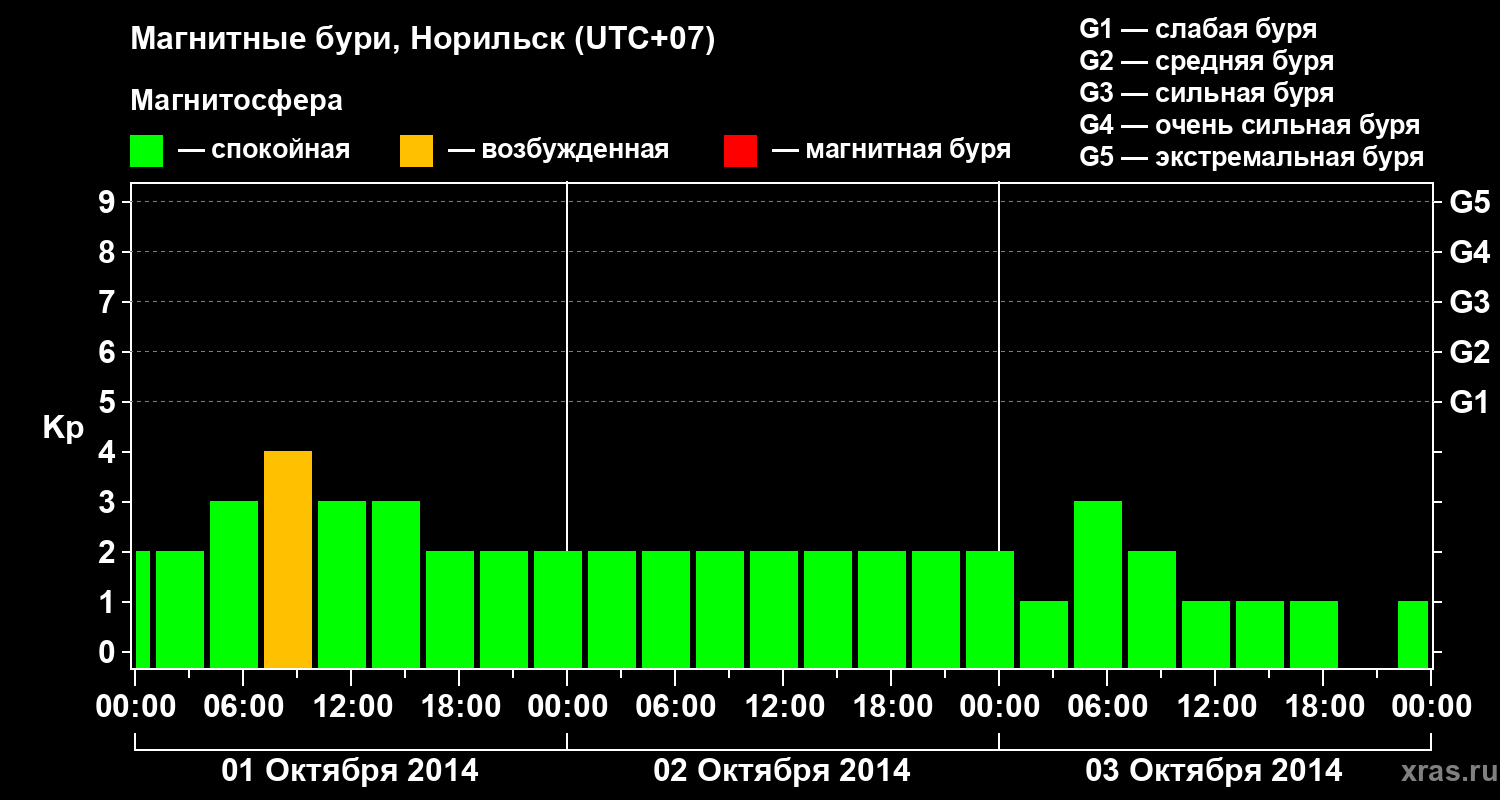
Task: Click the red 'магнитная буря' legend swatch
Action: [x=740, y=151]
